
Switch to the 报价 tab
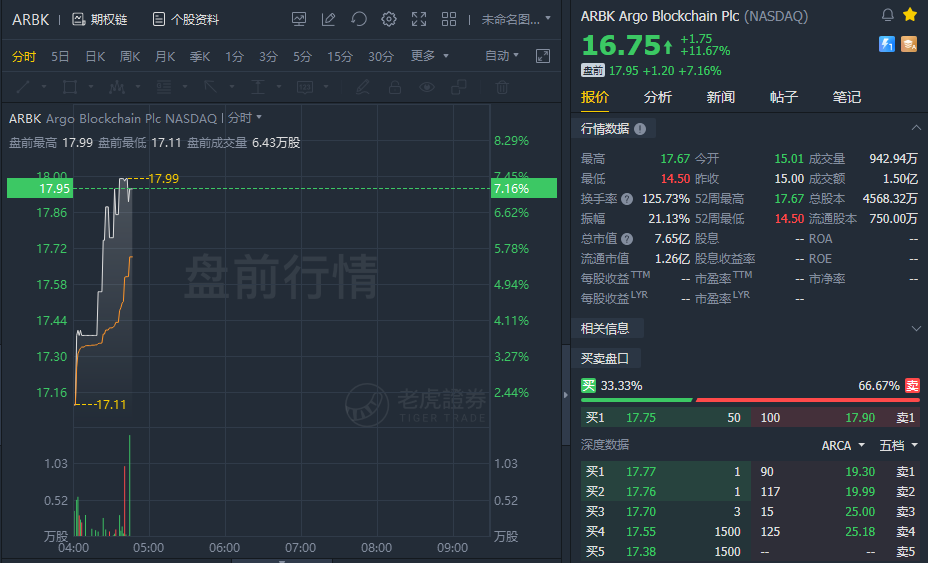(x=595, y=97)
